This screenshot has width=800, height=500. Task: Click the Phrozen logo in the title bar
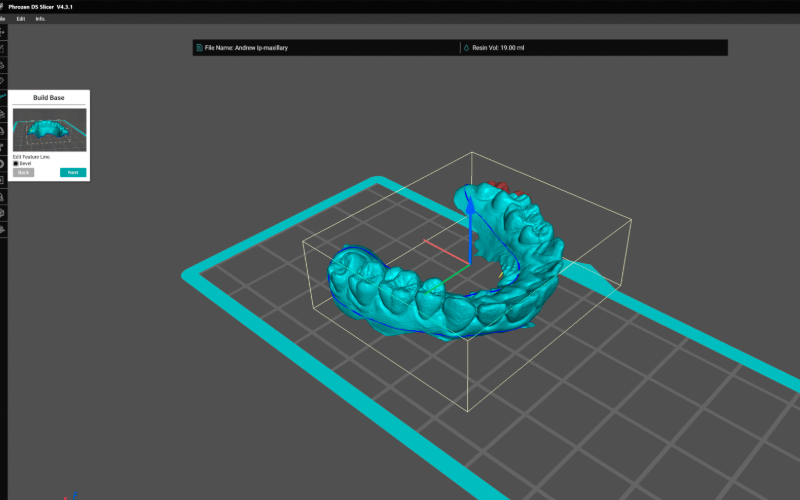3,7
